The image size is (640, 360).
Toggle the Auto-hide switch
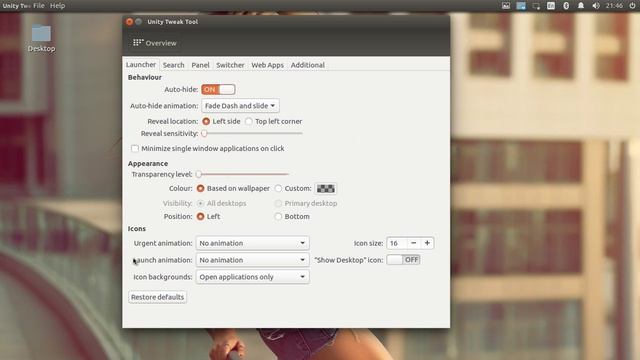[x=218, y=89]
